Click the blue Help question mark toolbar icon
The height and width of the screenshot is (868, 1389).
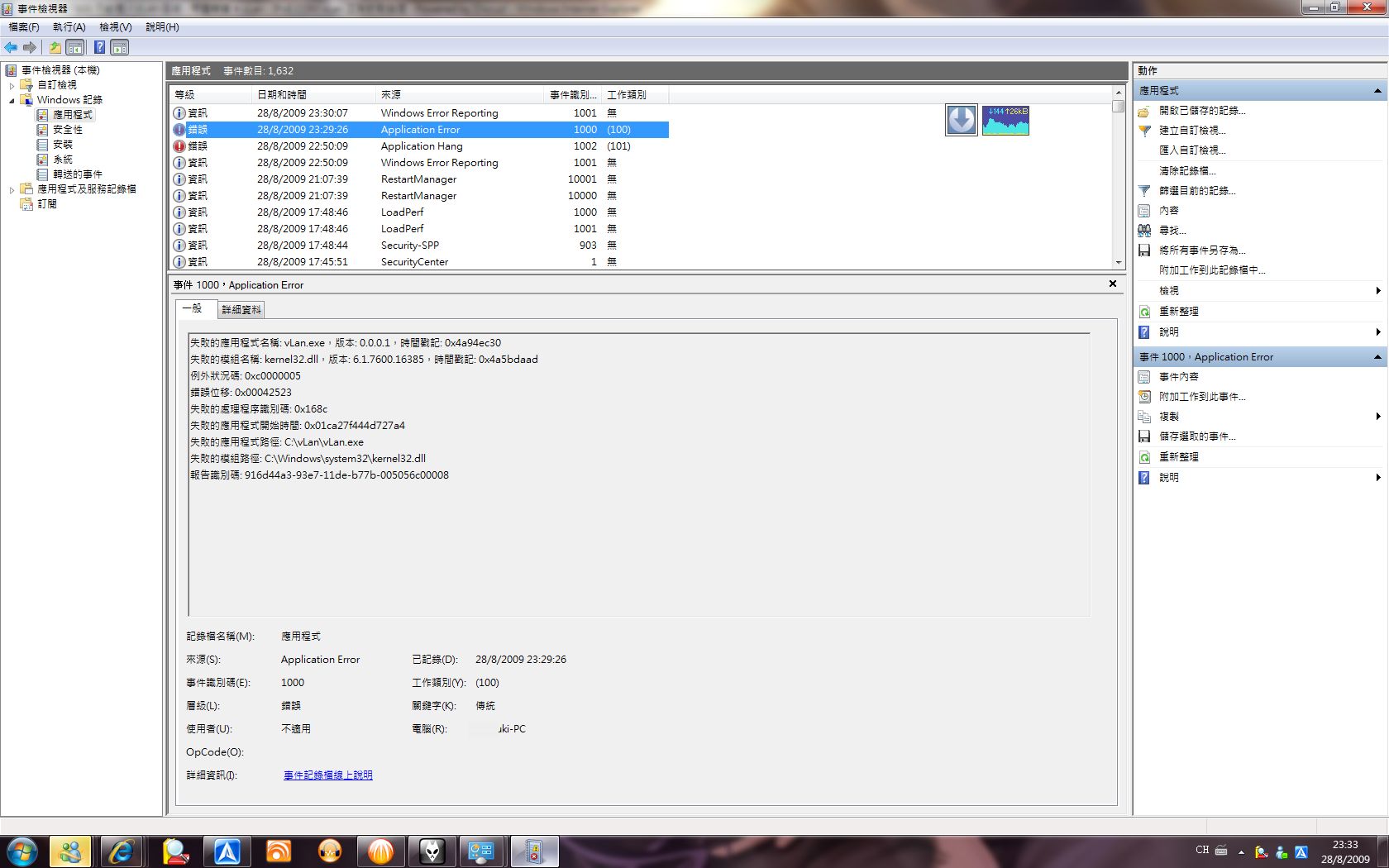click(99, 48)
